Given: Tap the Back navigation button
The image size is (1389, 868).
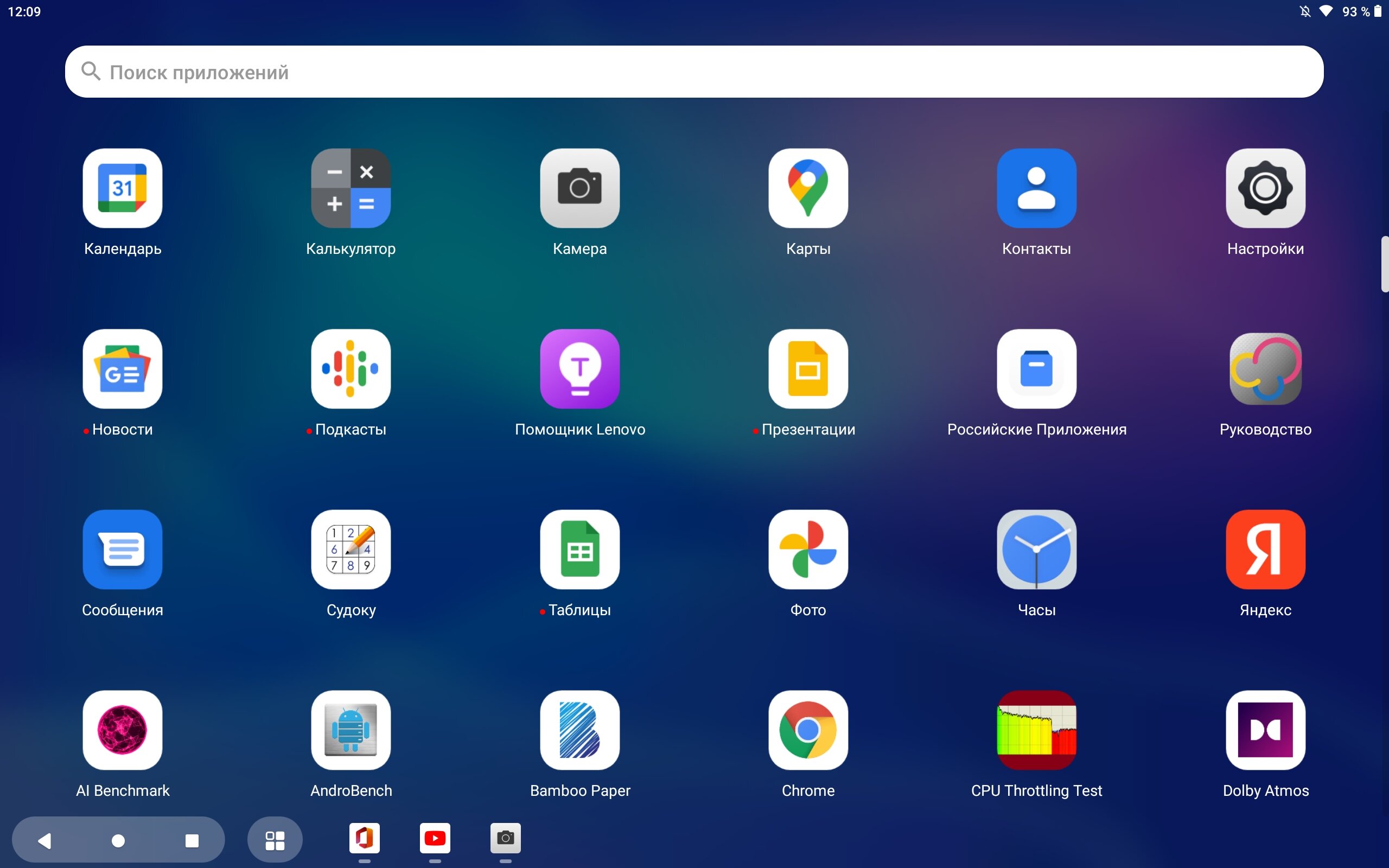Looking at the screenshot, I should 45,841.
